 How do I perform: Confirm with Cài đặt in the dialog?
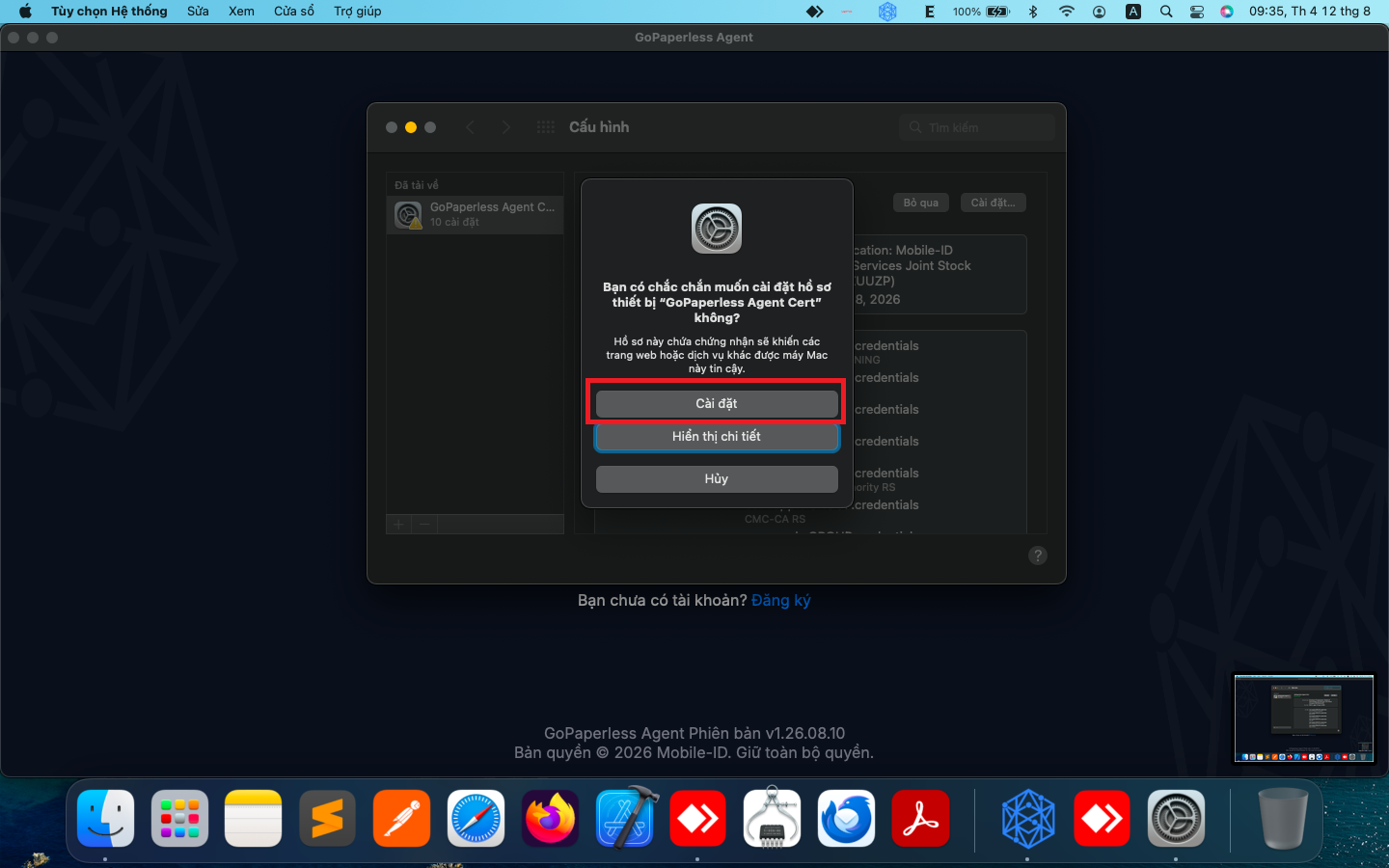click(x=717, y=404)
